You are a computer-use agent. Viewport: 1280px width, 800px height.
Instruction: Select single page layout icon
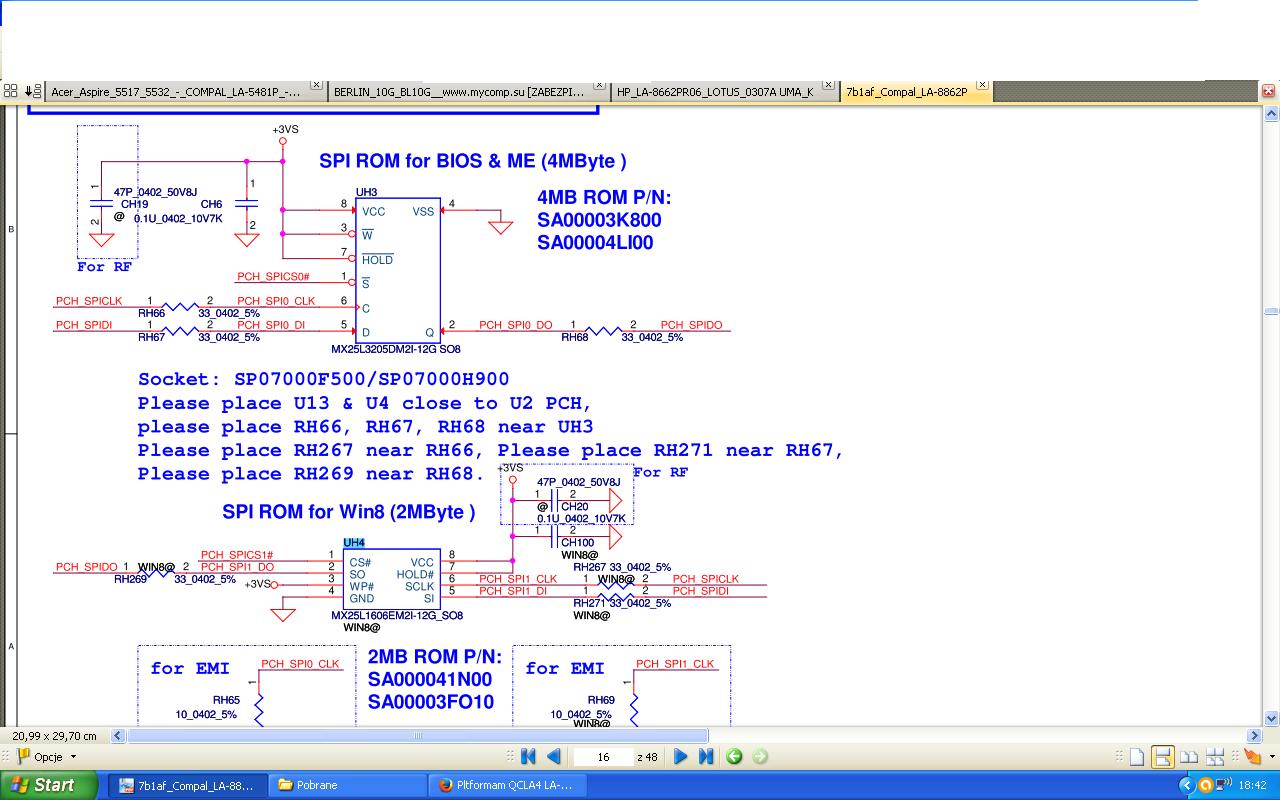1136,757
